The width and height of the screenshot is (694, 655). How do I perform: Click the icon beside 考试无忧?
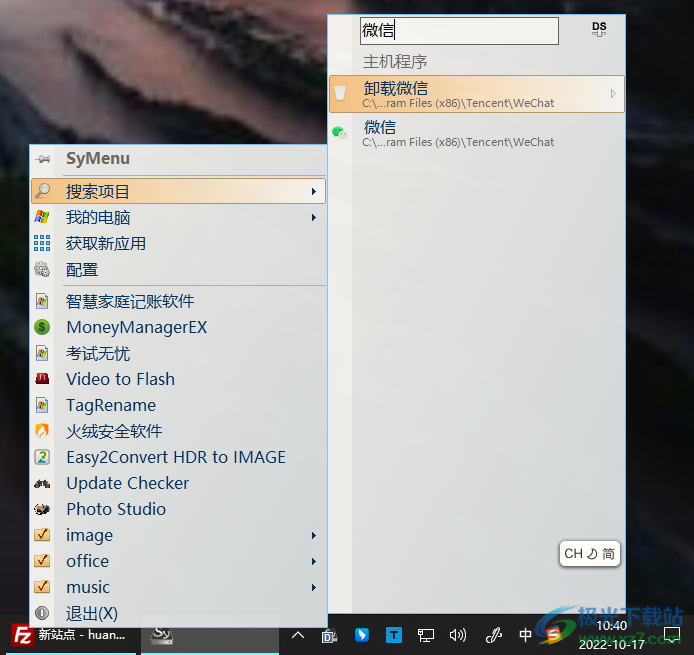tap(42, 353)
